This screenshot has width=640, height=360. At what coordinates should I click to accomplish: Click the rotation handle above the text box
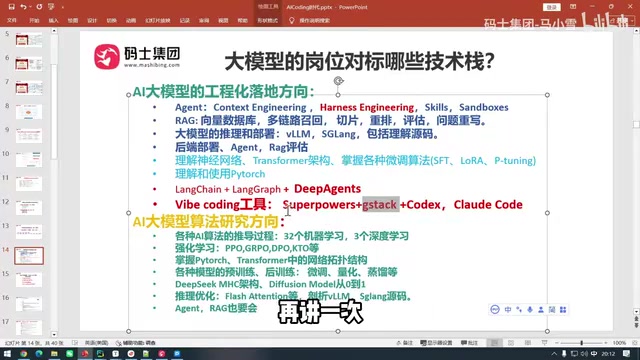[x=338, y=81]
